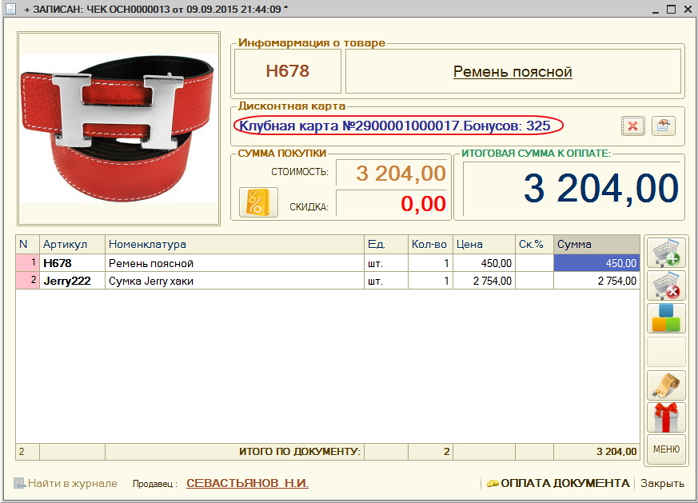Click ОПЛАТА ДОКУМЕНТА button
This screenshot has height=503, width=698.
558,483
